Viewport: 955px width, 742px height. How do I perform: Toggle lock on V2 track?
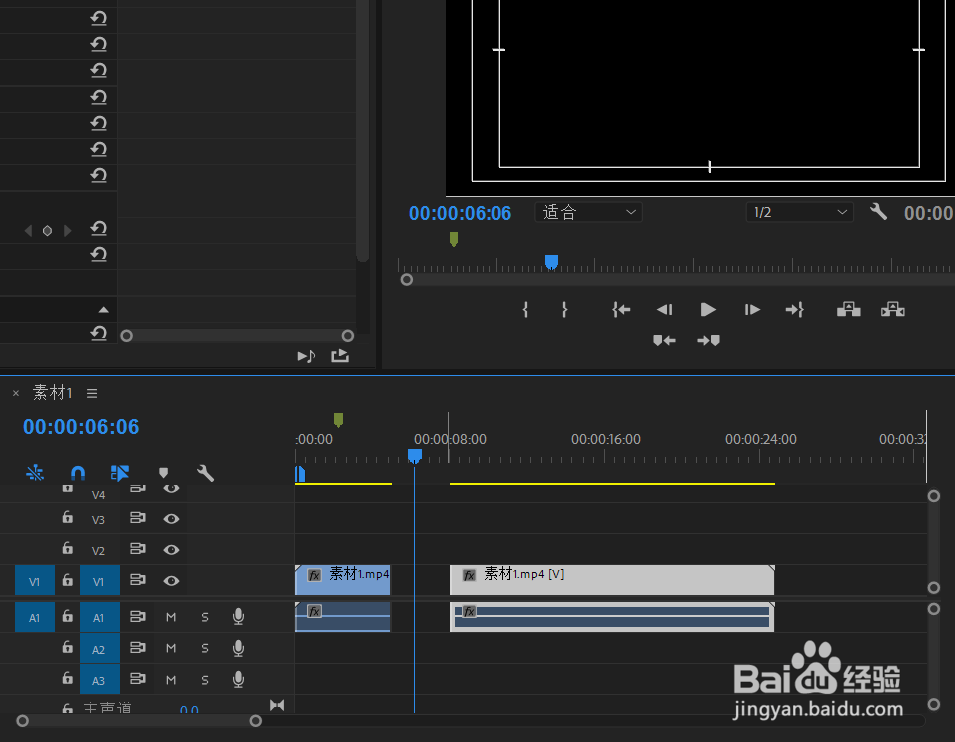[68, 548]
